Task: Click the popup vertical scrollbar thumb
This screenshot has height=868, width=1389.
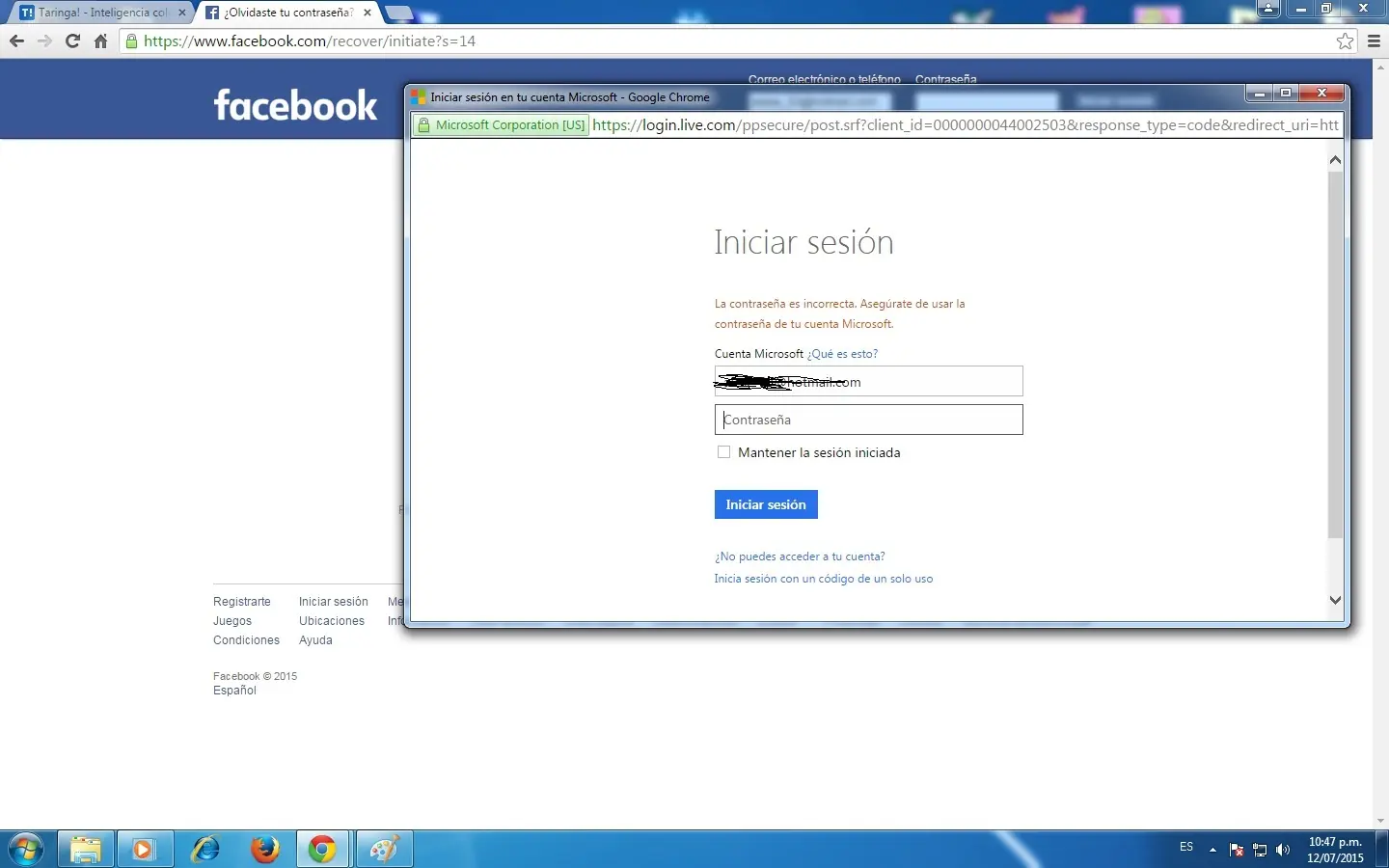Action: coord(1335,354)
